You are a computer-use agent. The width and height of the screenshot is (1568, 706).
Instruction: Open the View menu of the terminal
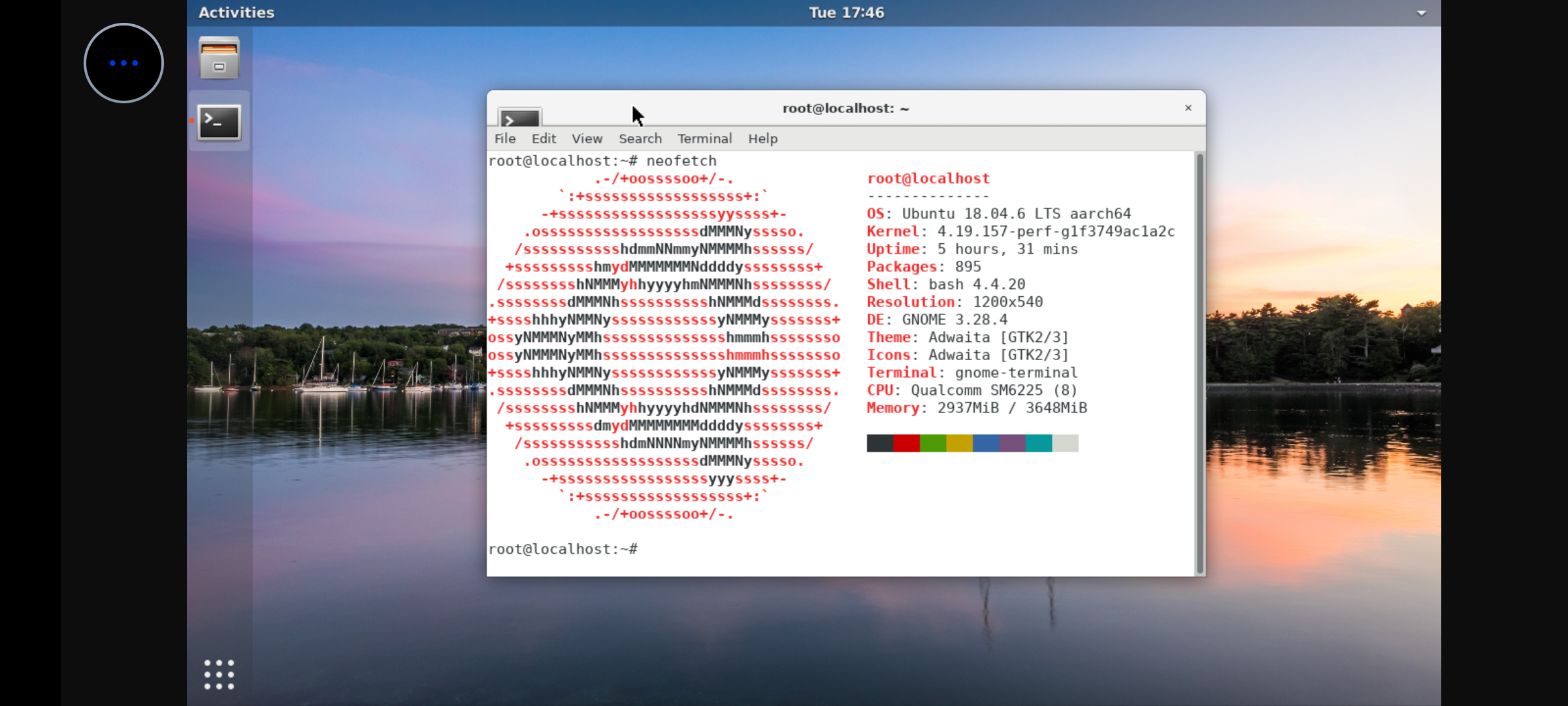586,139
